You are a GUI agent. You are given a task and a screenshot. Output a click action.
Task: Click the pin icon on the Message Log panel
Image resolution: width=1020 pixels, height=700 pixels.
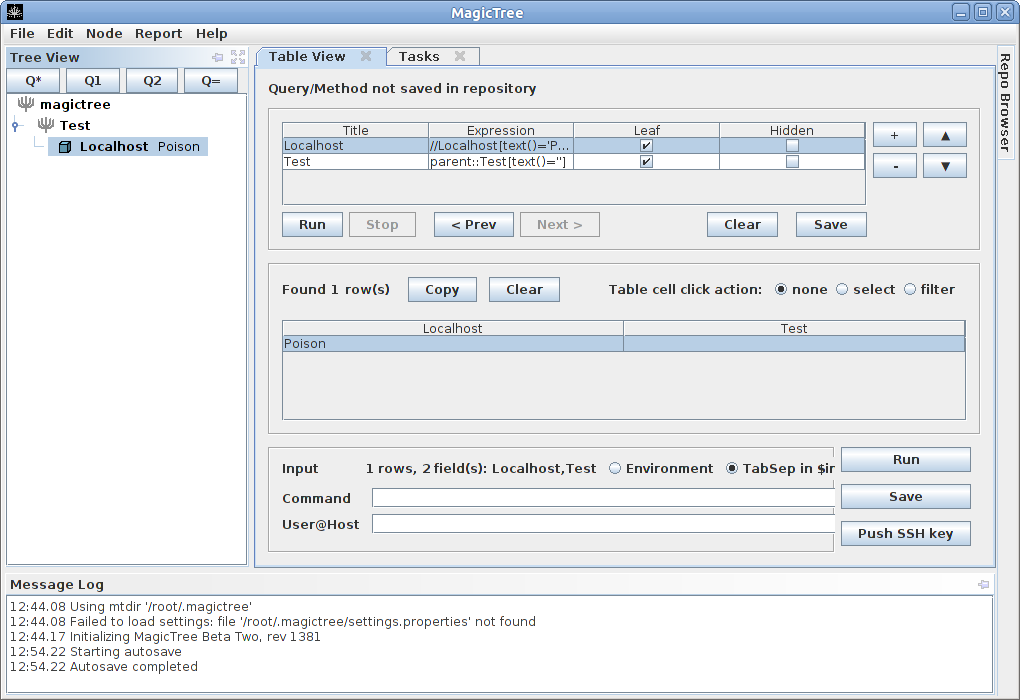tap(983, 583)
